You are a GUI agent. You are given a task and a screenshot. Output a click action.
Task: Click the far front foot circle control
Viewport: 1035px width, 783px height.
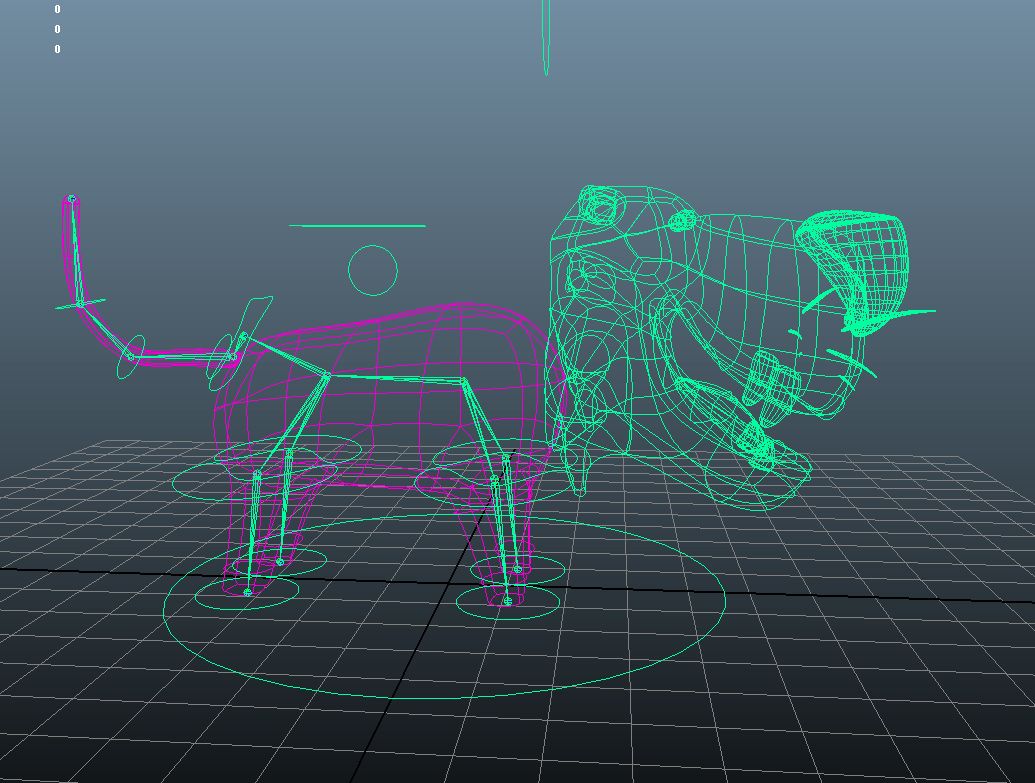[555, 570]
